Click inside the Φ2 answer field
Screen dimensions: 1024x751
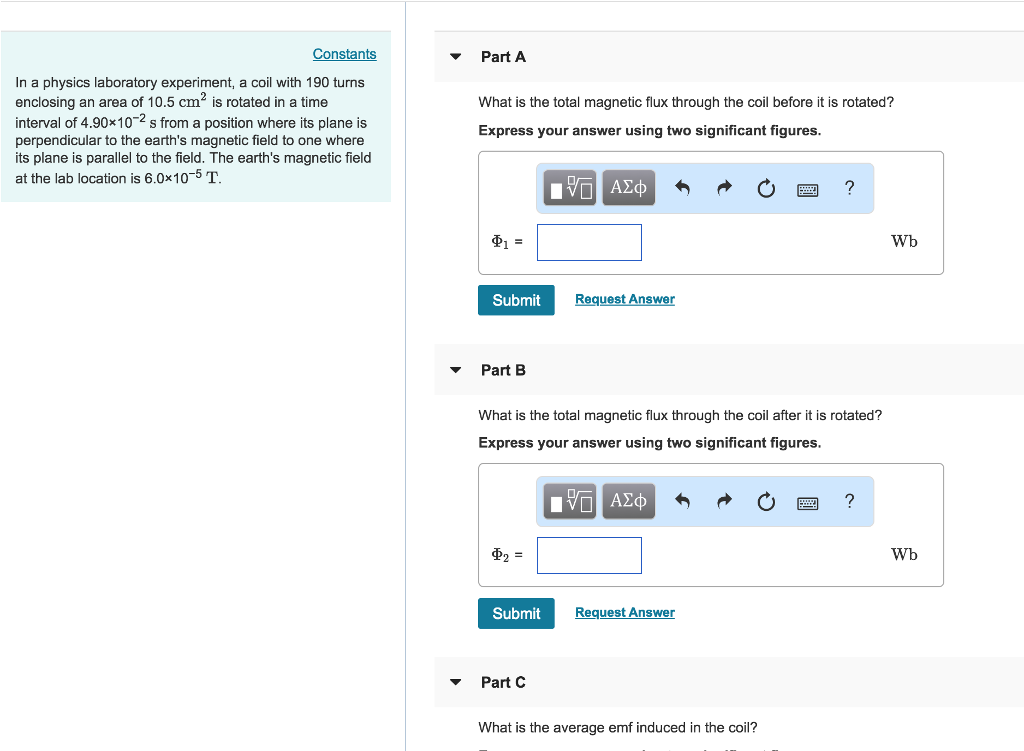[x=589, y=555]
